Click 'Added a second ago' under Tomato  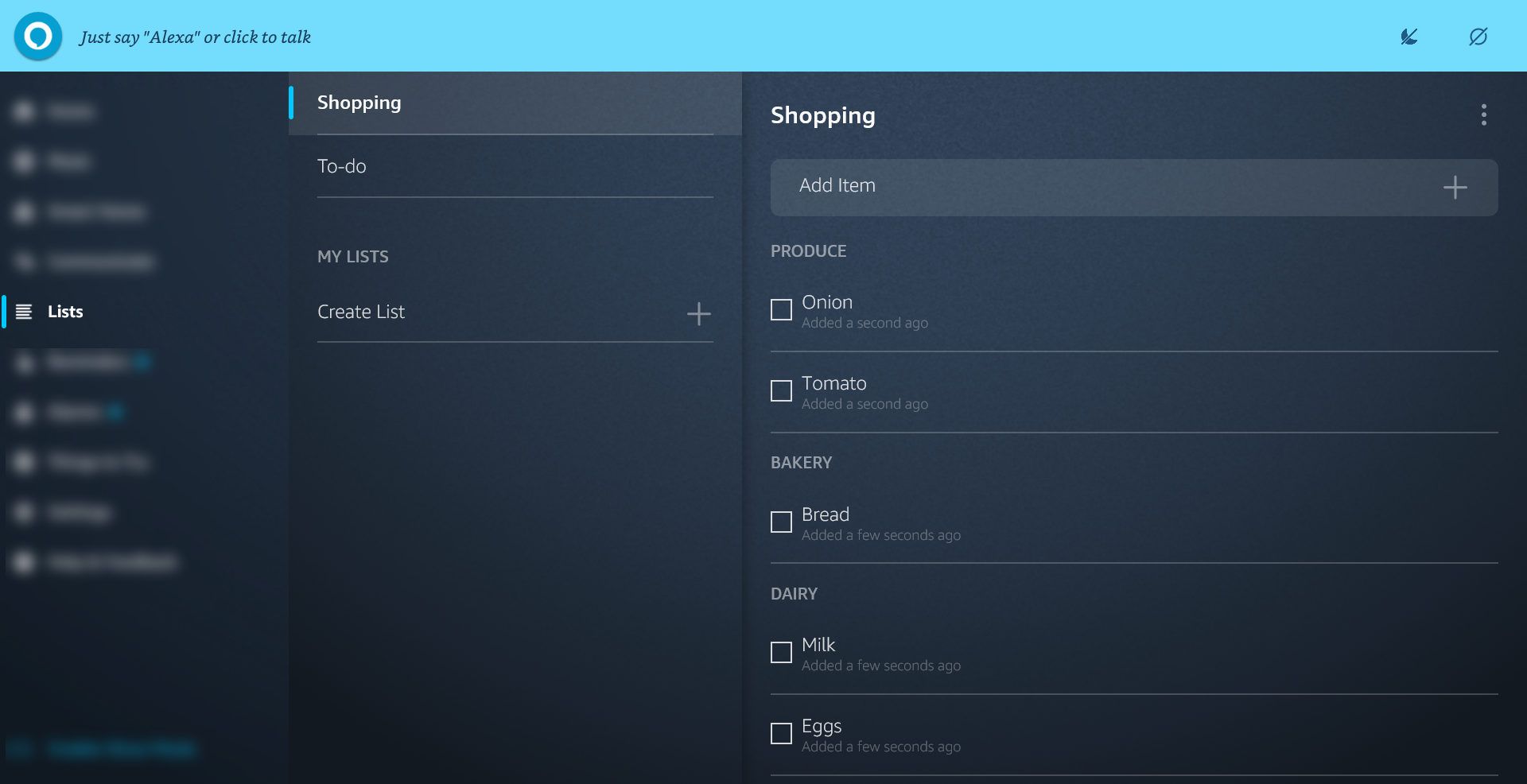click(865, 404)
